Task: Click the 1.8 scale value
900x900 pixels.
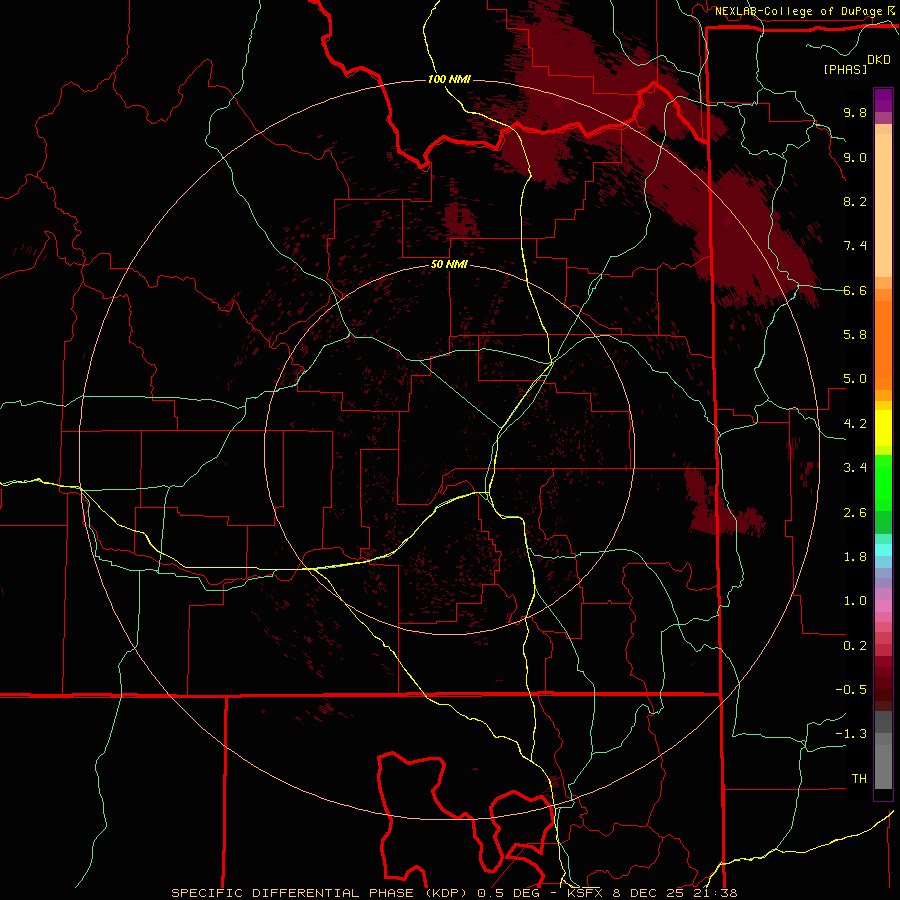Action: pyautogui.click(x=855, y=557)
